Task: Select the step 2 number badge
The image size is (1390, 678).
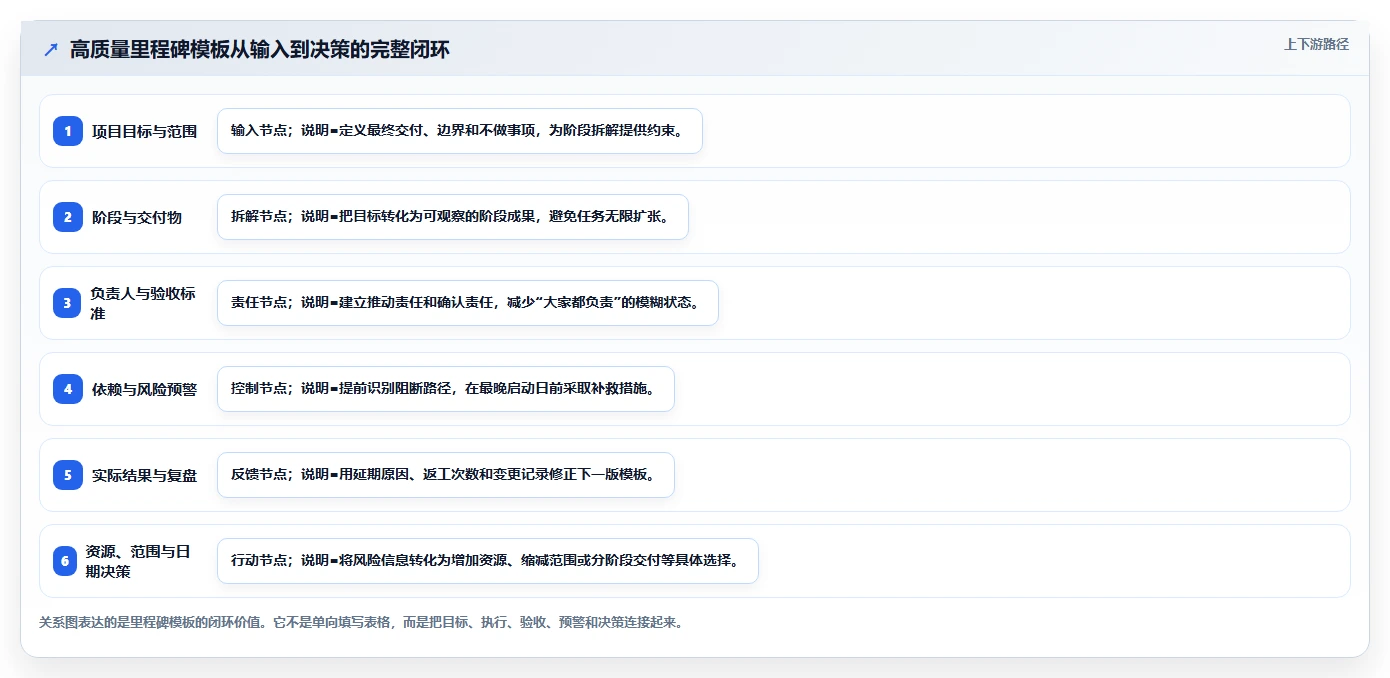Action: coord(68,217)
